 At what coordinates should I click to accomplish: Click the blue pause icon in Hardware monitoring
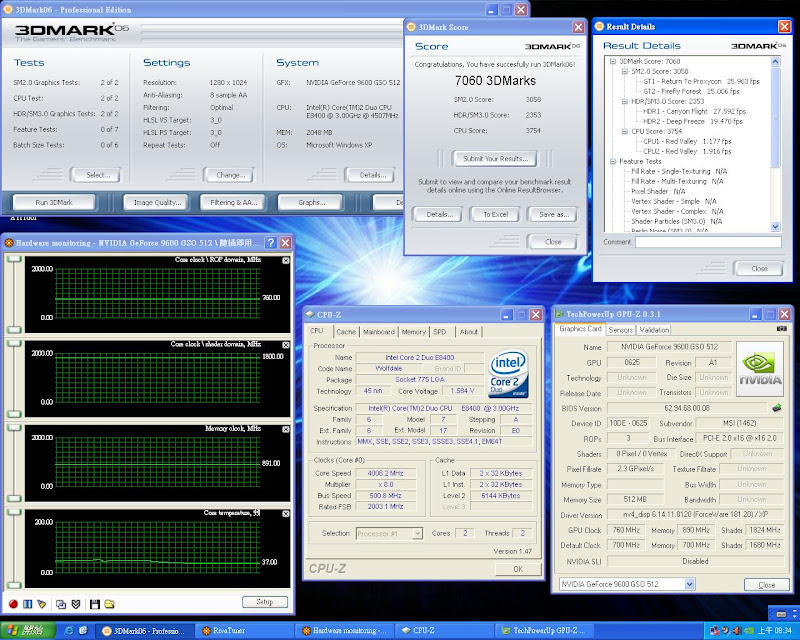point(28,604)
